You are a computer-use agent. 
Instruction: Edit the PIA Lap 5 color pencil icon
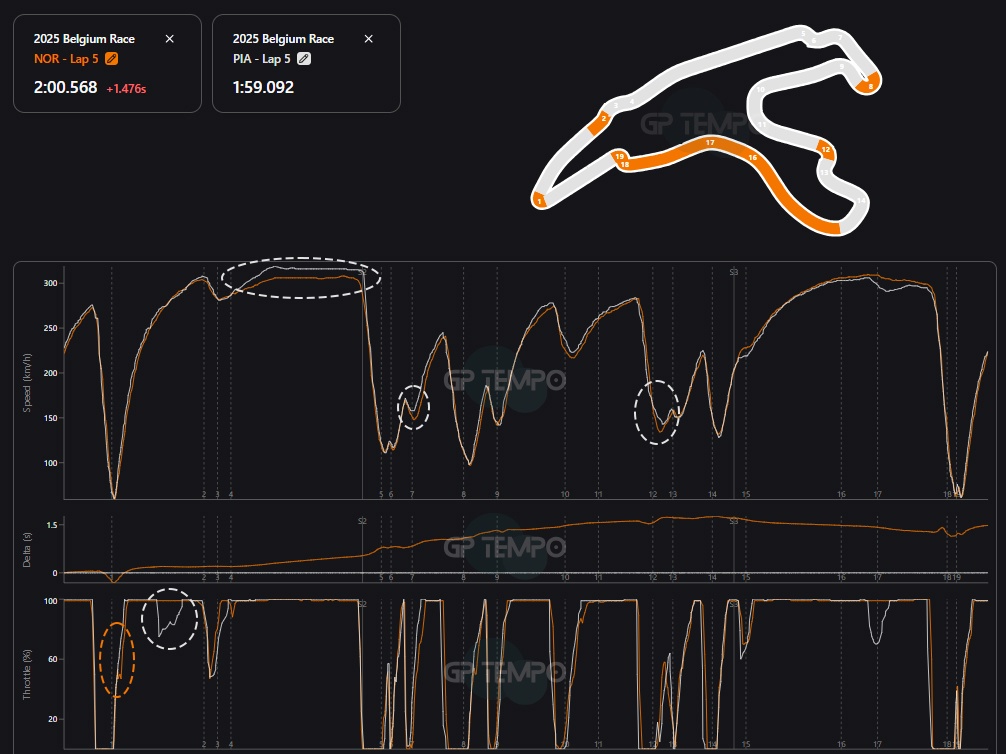[303, 59]
